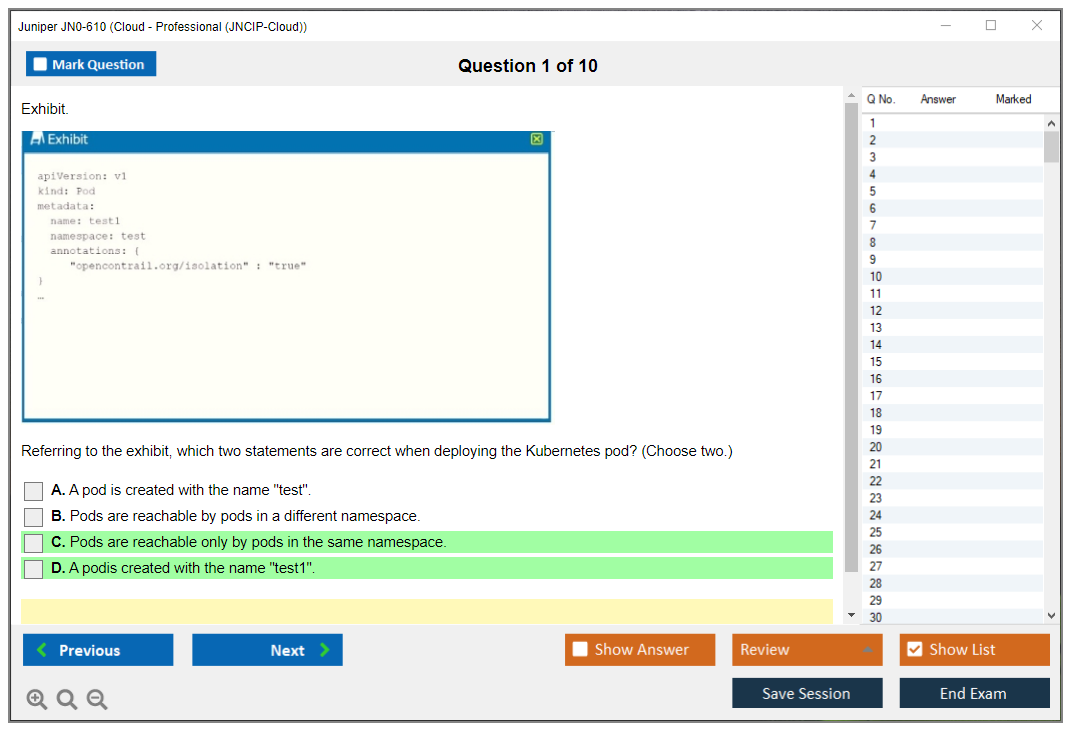Check answer option A checkbox
The height and width of the screenshot is (735, 1075).
[x=33, y=491]
